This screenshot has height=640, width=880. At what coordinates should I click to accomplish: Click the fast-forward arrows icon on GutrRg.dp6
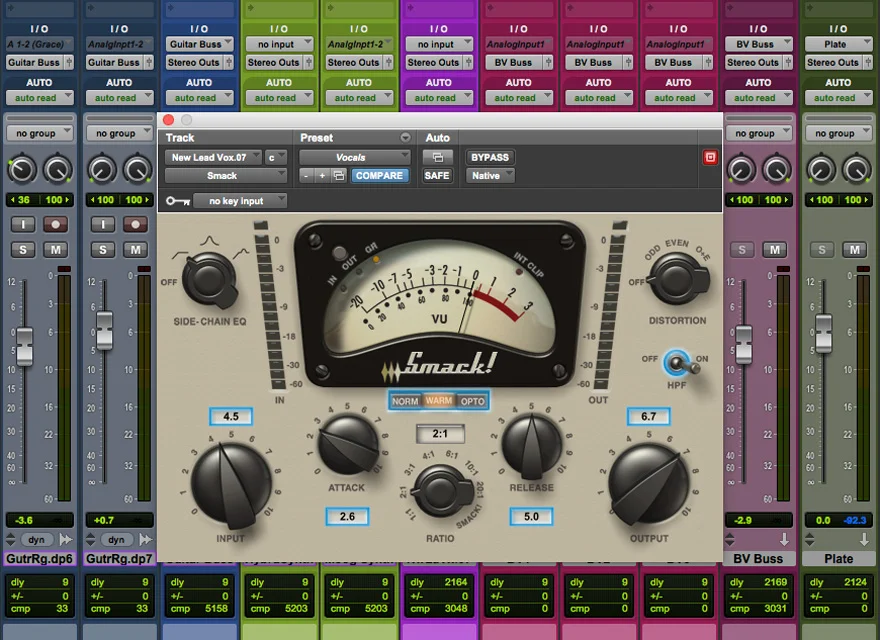coord(66,540)
